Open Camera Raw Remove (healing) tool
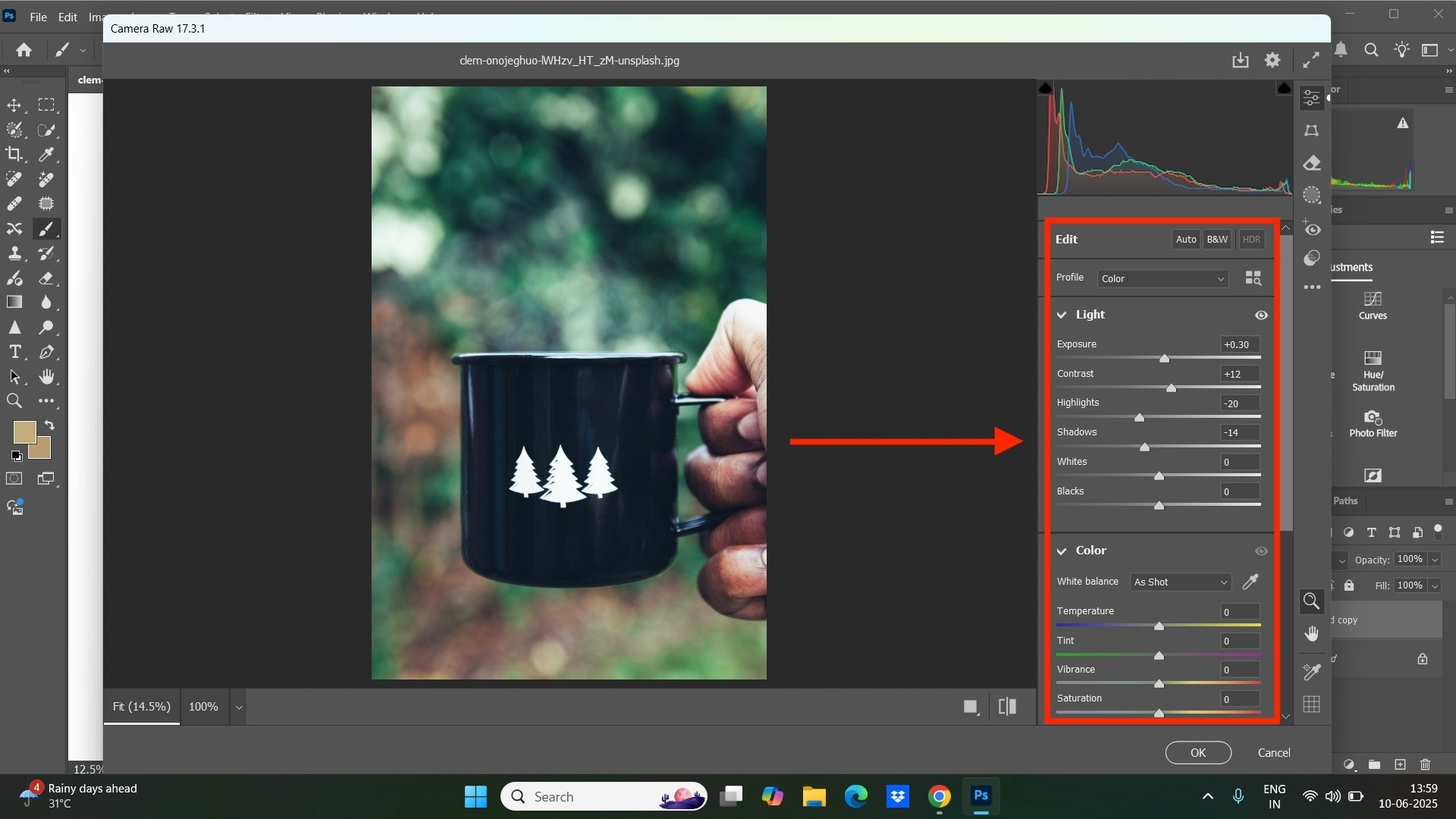This screenshot has height=819, width=1456. [x=1312, y=163]
